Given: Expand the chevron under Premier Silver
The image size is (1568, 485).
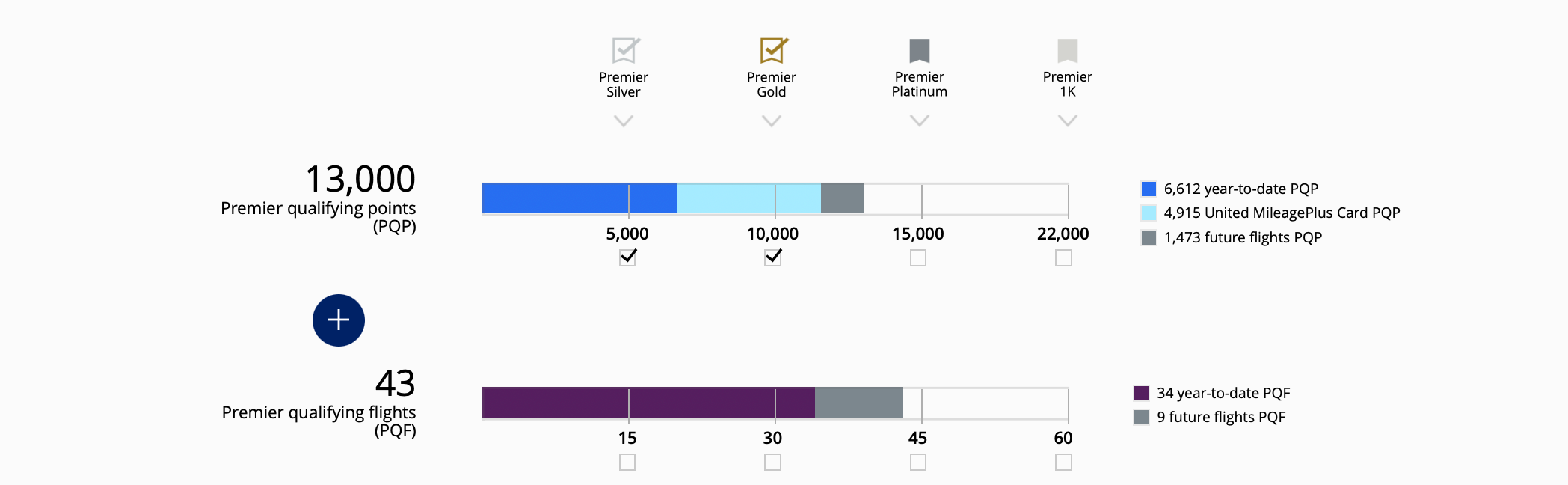Looking at the screenshot, I should point(624,121).
